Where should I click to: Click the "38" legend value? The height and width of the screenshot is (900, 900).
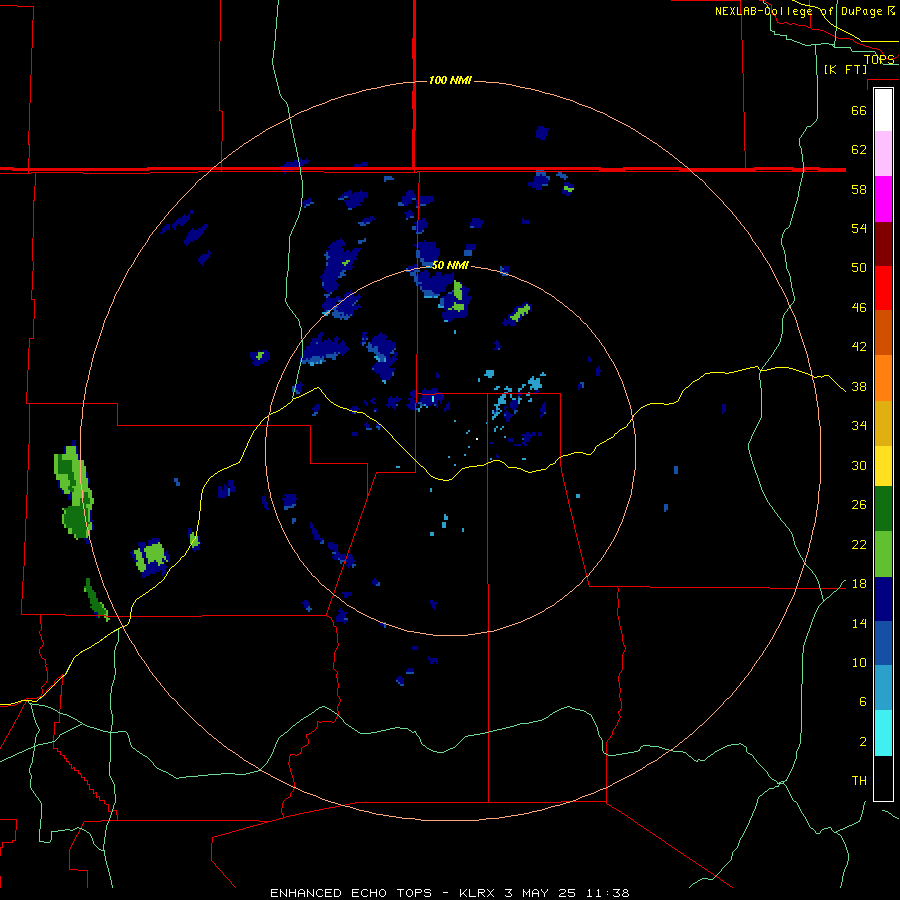point(859,387)
